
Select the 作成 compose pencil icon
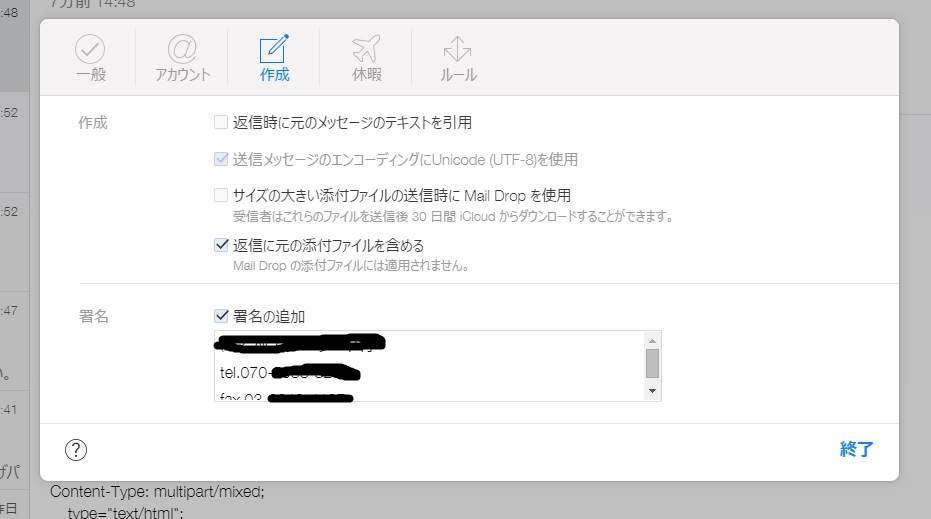pyautogui.click(x=274, y=49)
